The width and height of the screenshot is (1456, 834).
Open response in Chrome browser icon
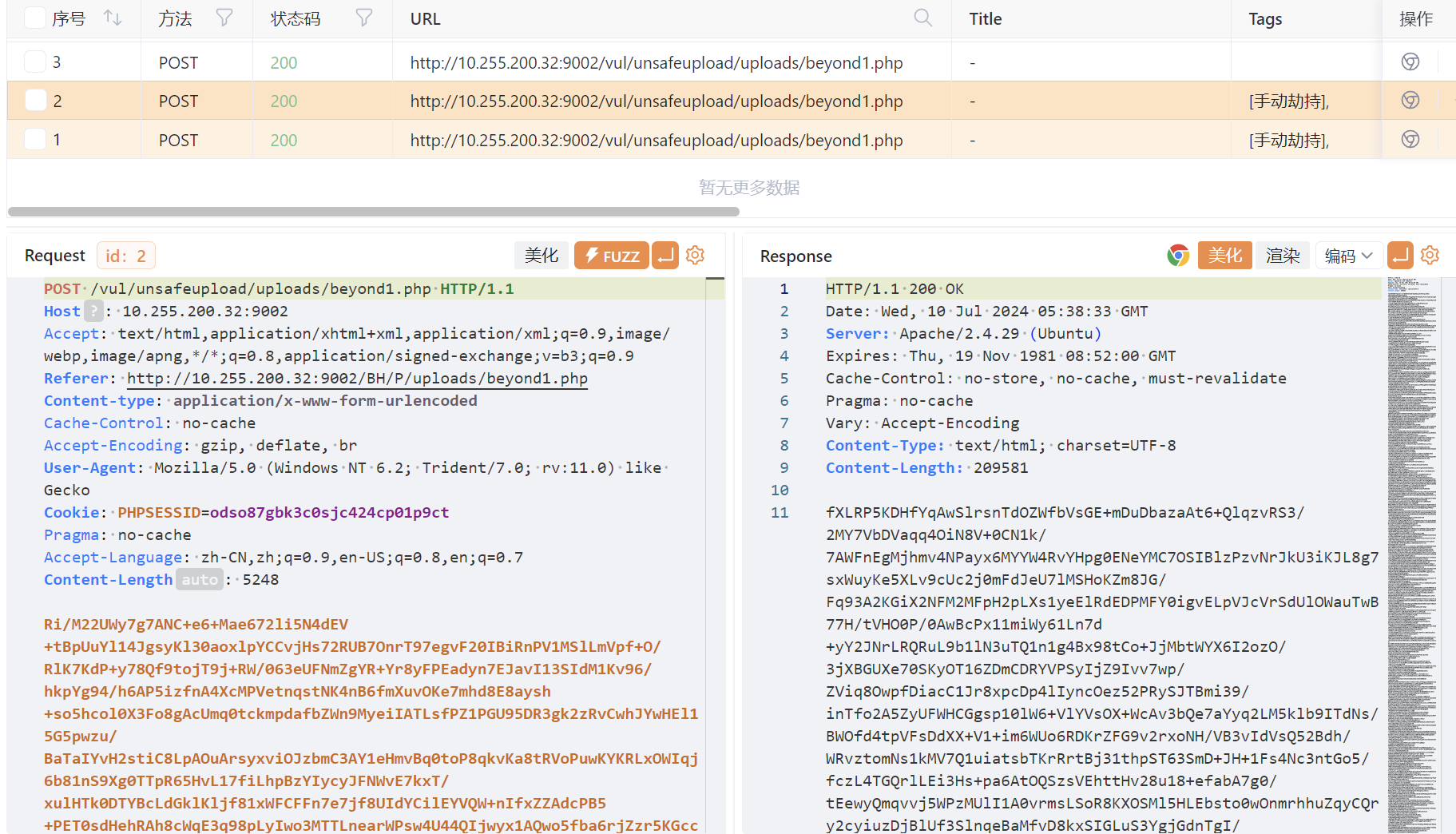(x=1178, y=256)
